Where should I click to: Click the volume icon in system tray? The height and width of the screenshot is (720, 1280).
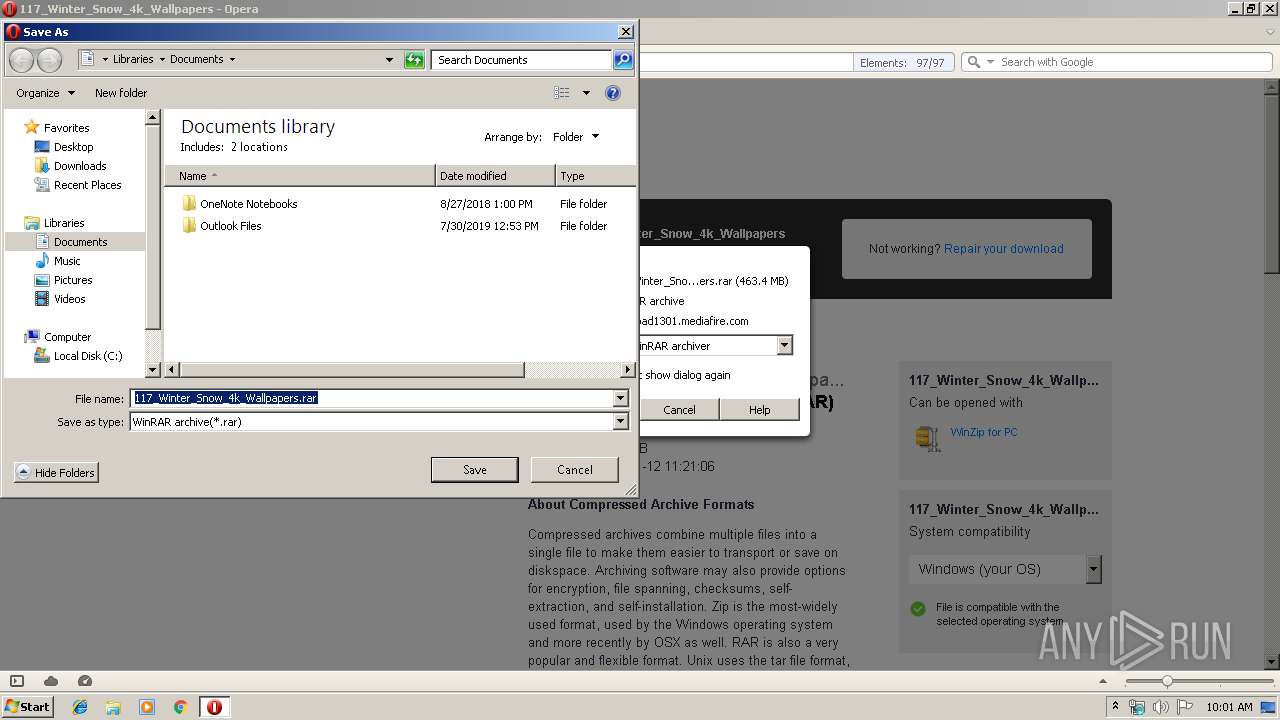[1160, 707]
